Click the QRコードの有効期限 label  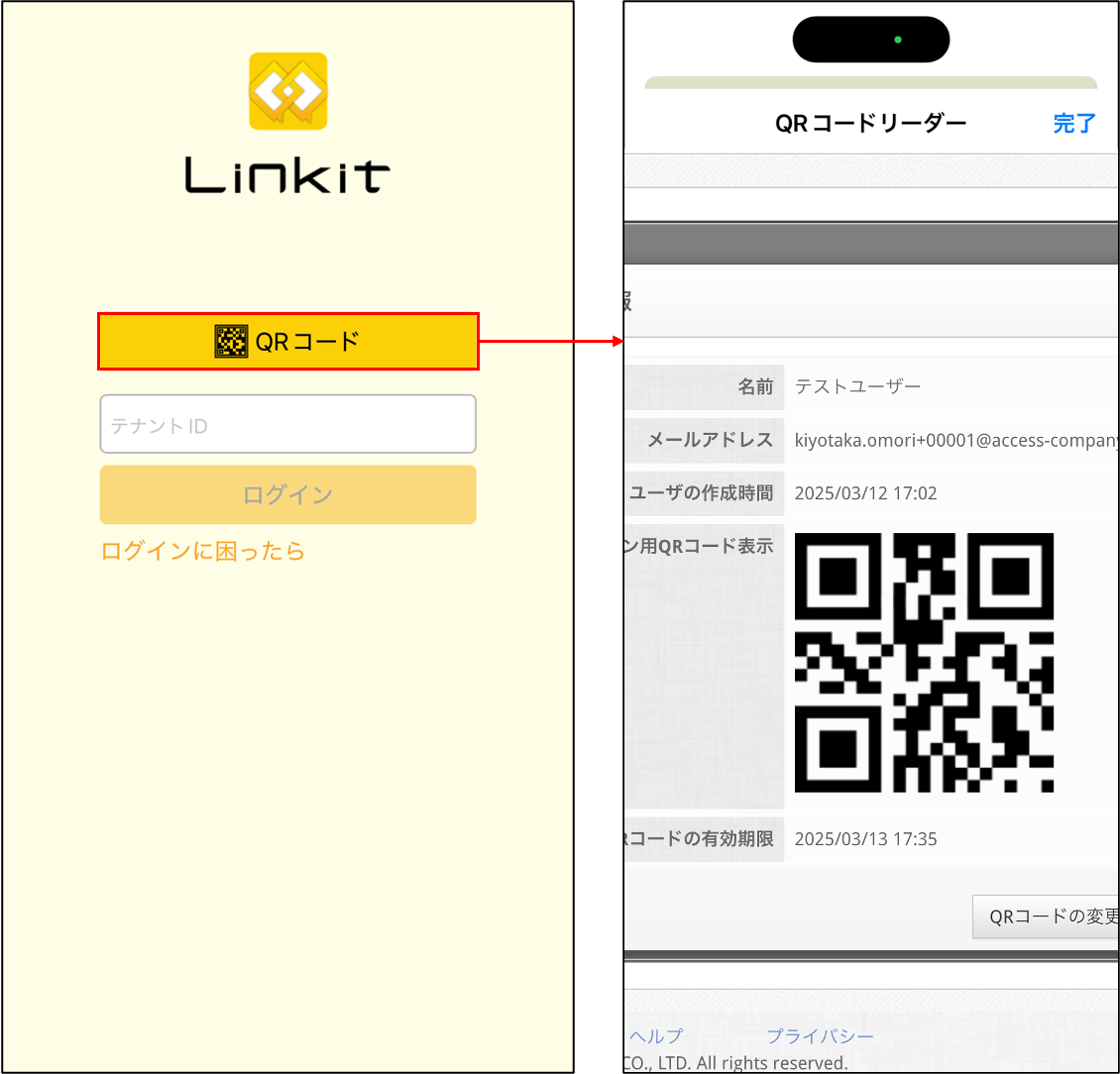[x=700, y=838]
